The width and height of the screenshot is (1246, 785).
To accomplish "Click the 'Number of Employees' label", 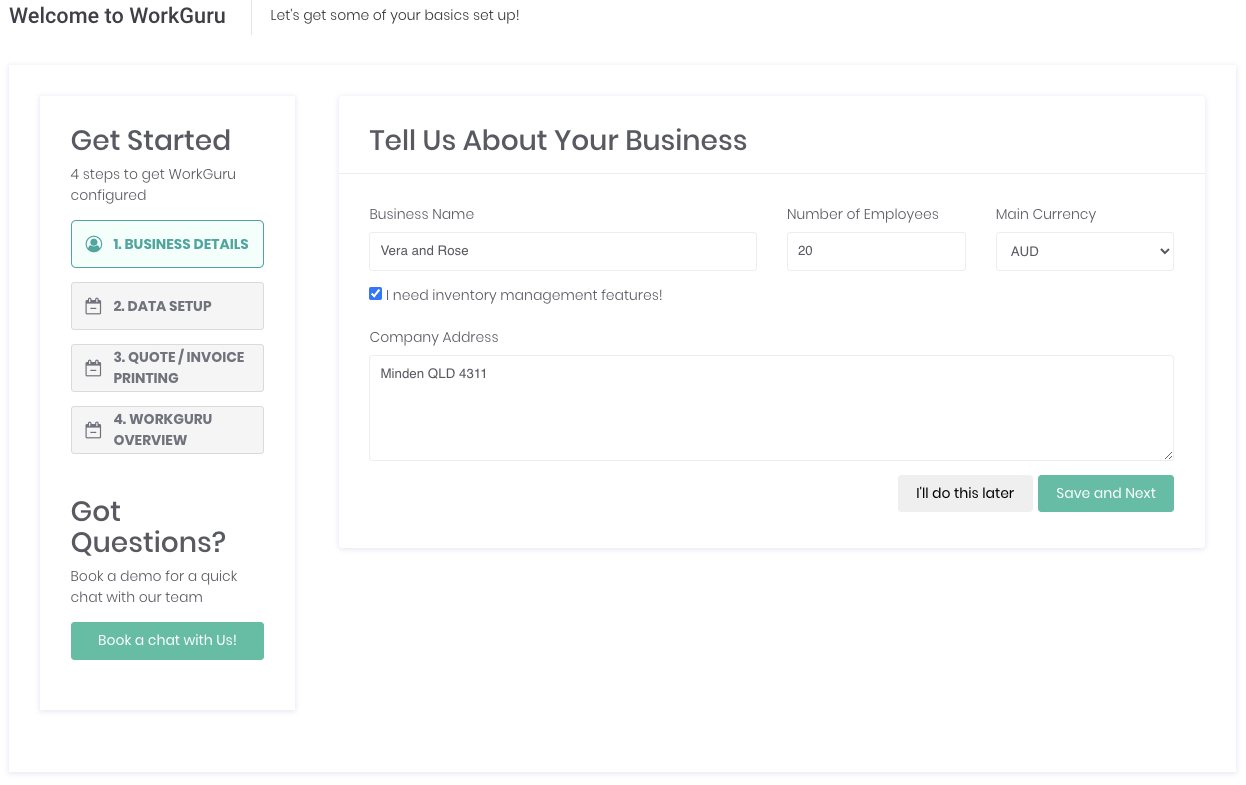I will pyautogui.click(x=863, y=214).
